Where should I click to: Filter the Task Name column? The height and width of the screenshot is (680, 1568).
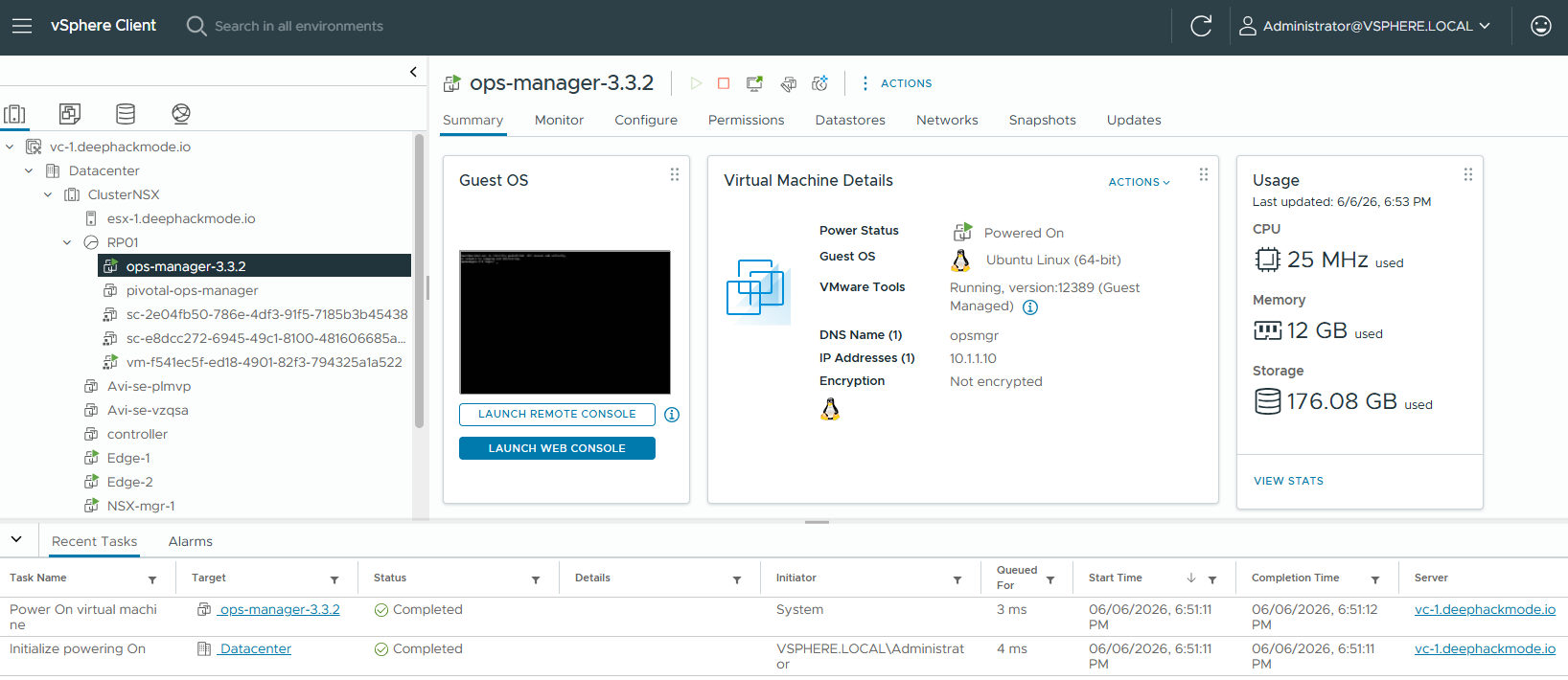pyautogui.click(x=152, y=579)
